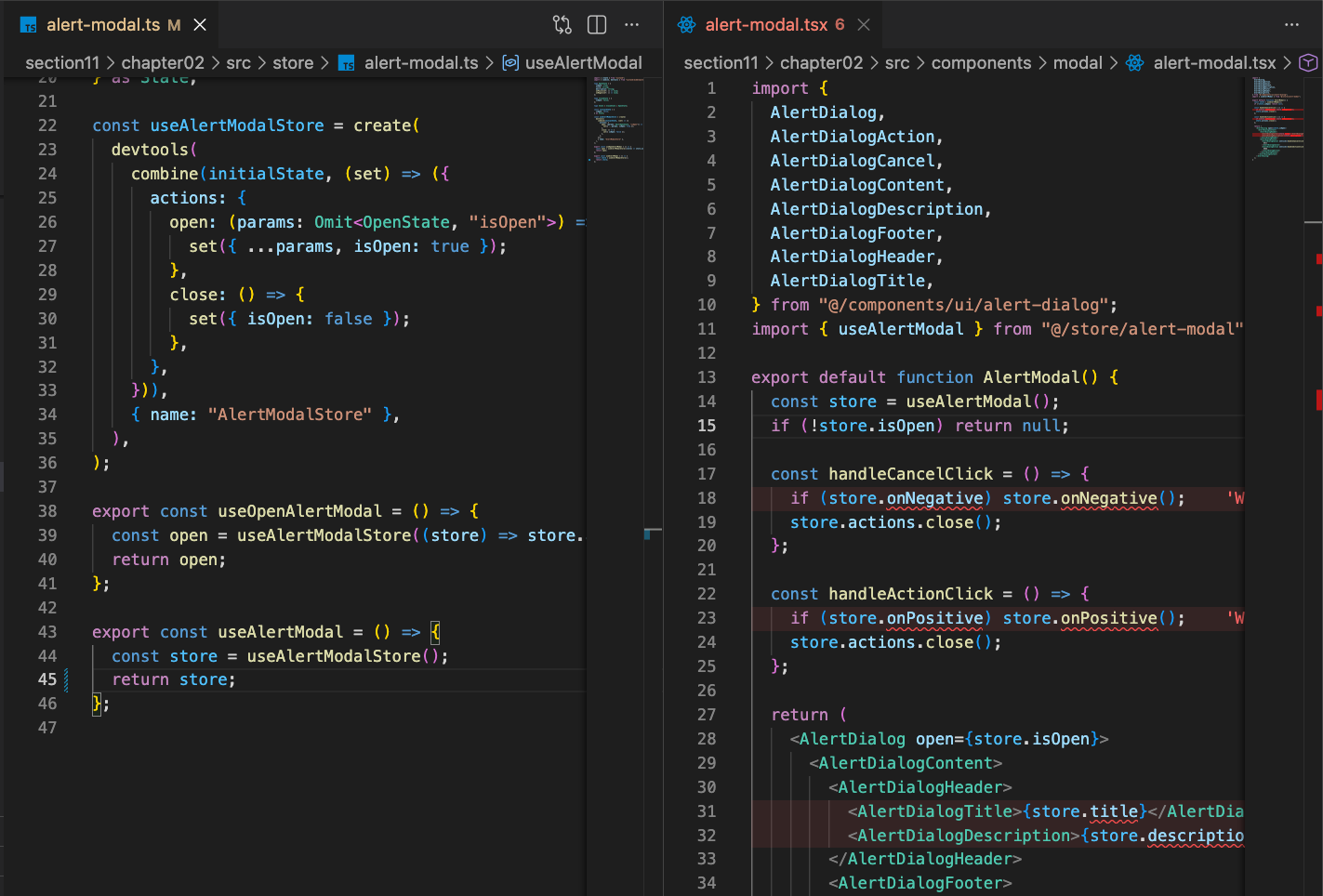Click useAlertModal symbol in left breadcrumb
Viewport: 1323px width, 896px height.
click(x=583, y=62)
